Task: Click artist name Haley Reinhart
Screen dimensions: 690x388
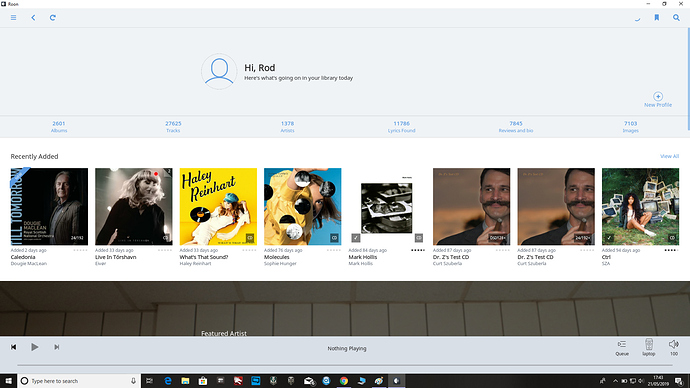Action: coord(195,264)
